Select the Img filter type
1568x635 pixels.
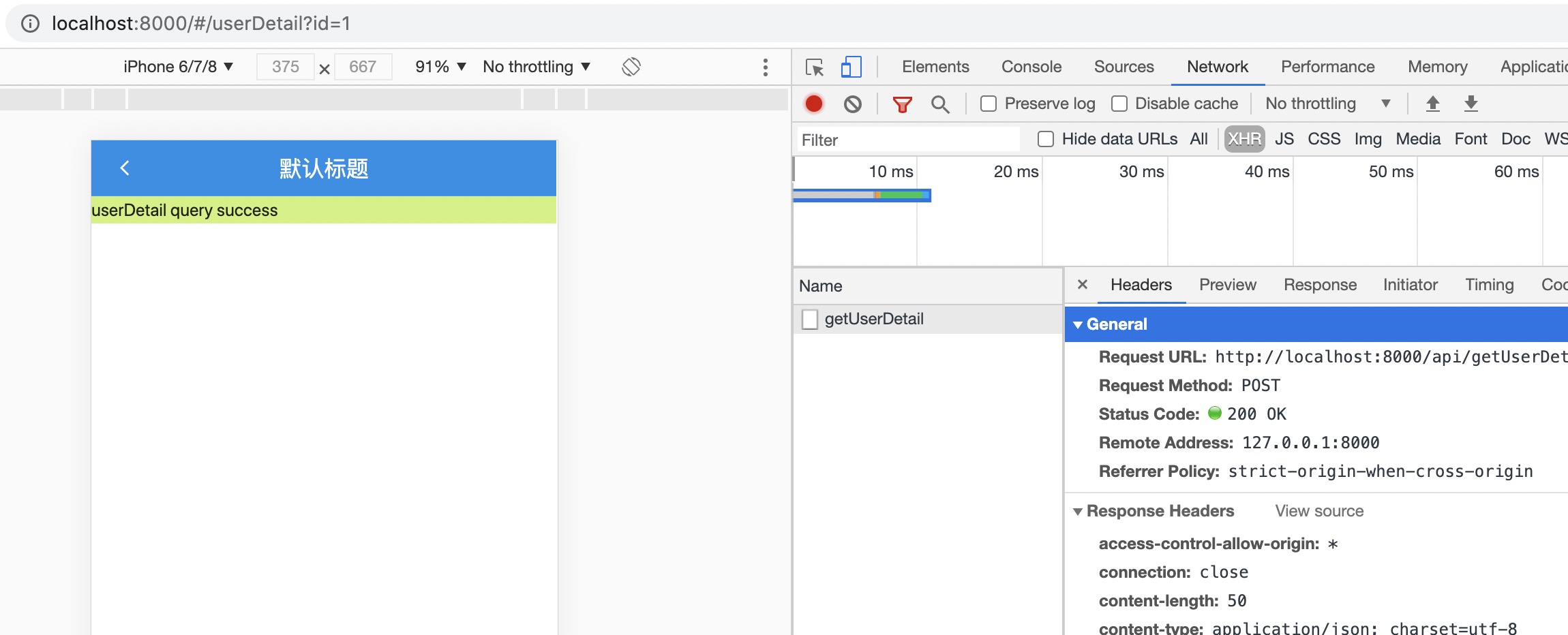point(1368,139)
